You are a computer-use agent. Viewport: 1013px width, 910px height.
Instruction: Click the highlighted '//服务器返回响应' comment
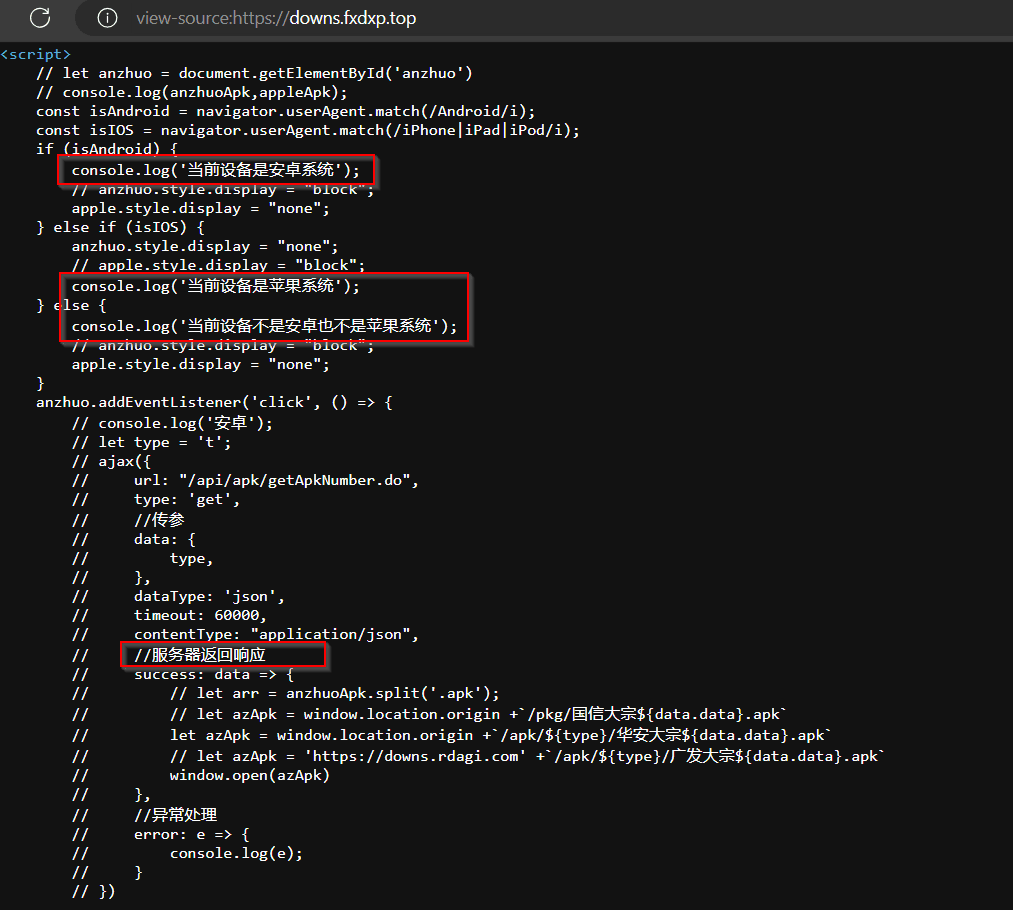tap(200, 656)
